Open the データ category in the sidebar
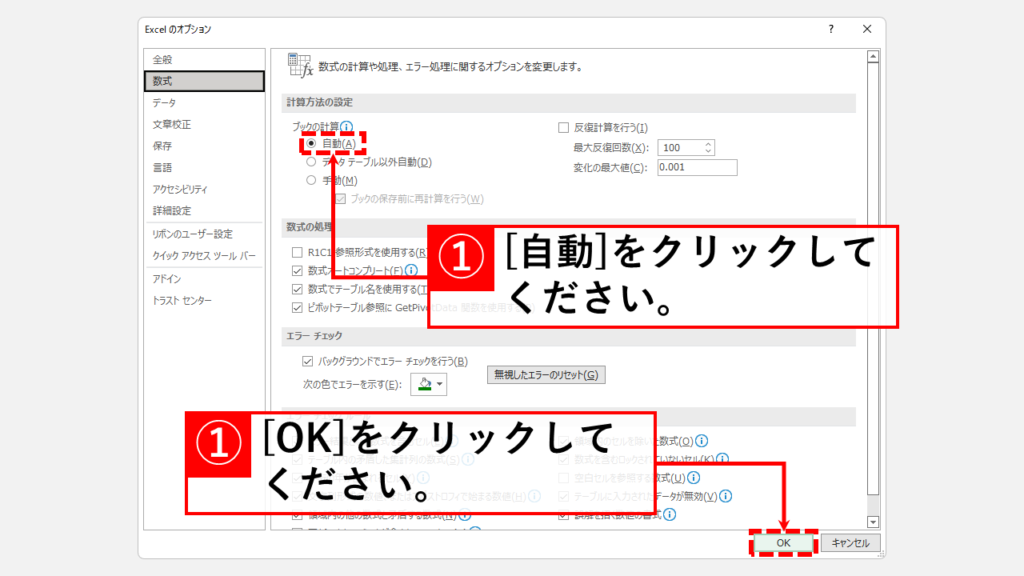This screenshot has width=1024, height=576. [164, 103]
